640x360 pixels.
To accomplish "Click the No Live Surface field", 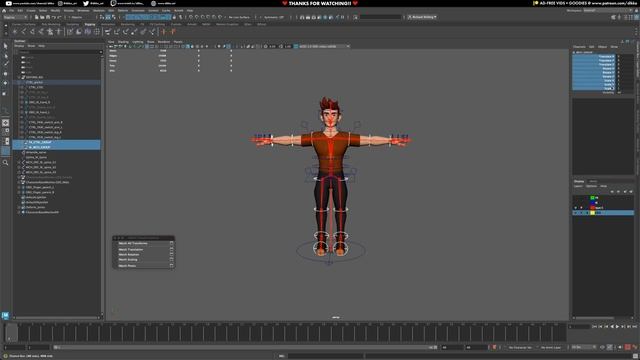I will 239,17.
